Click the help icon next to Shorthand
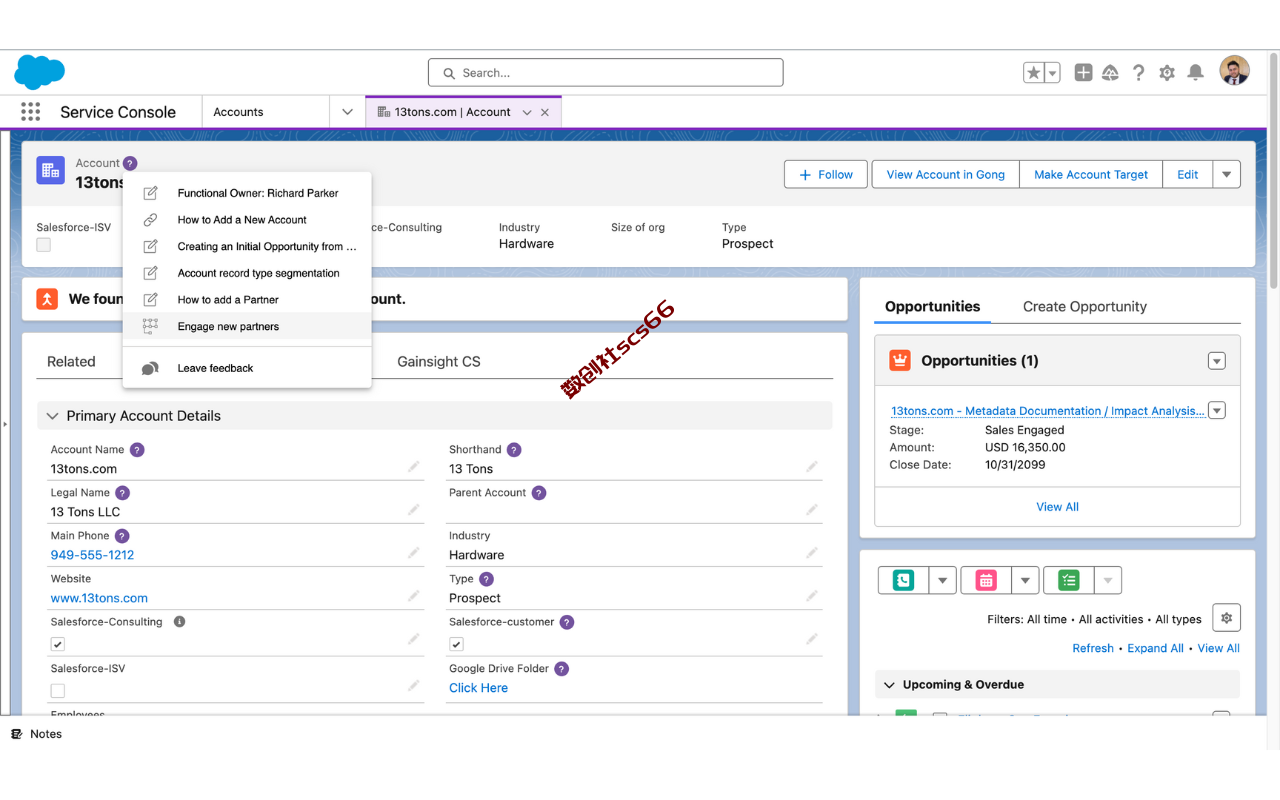 tap(514, 450)
